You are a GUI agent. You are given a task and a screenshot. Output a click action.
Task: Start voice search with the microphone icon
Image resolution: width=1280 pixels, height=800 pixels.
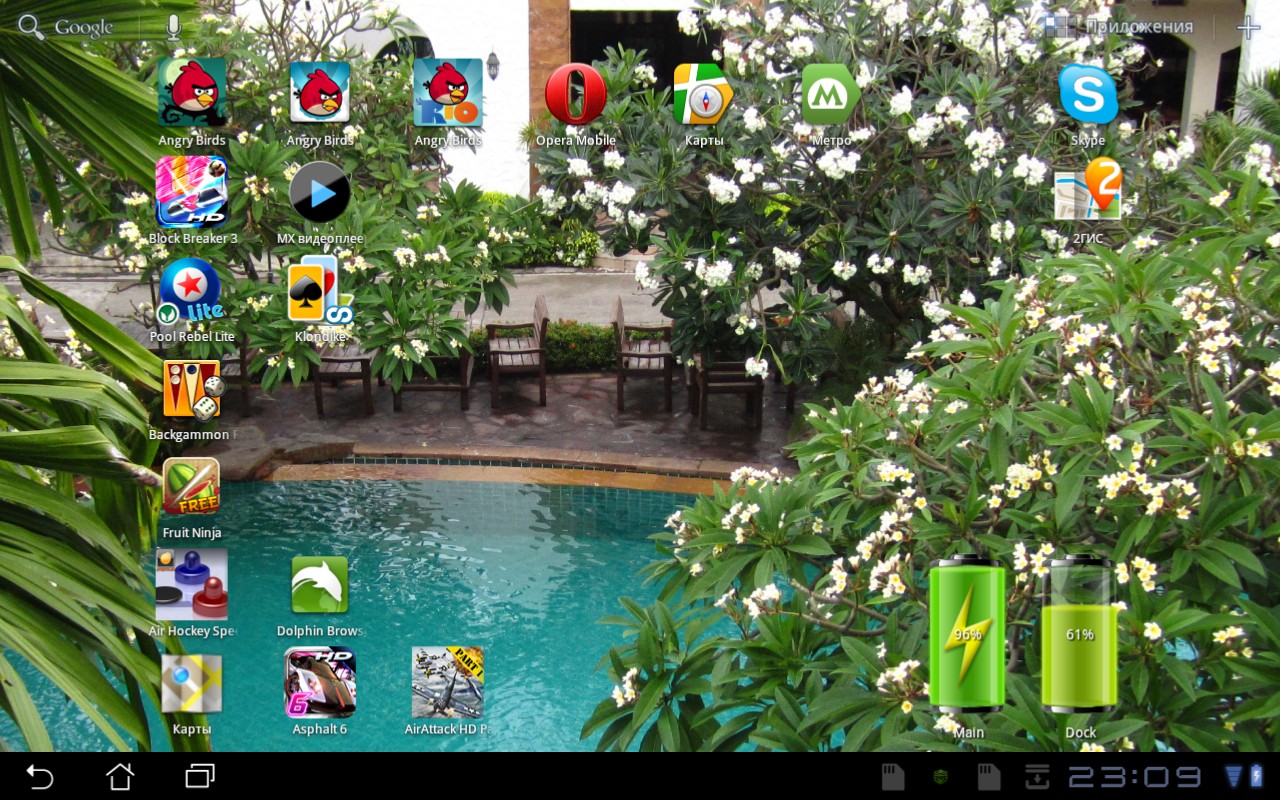coord(173,27)
